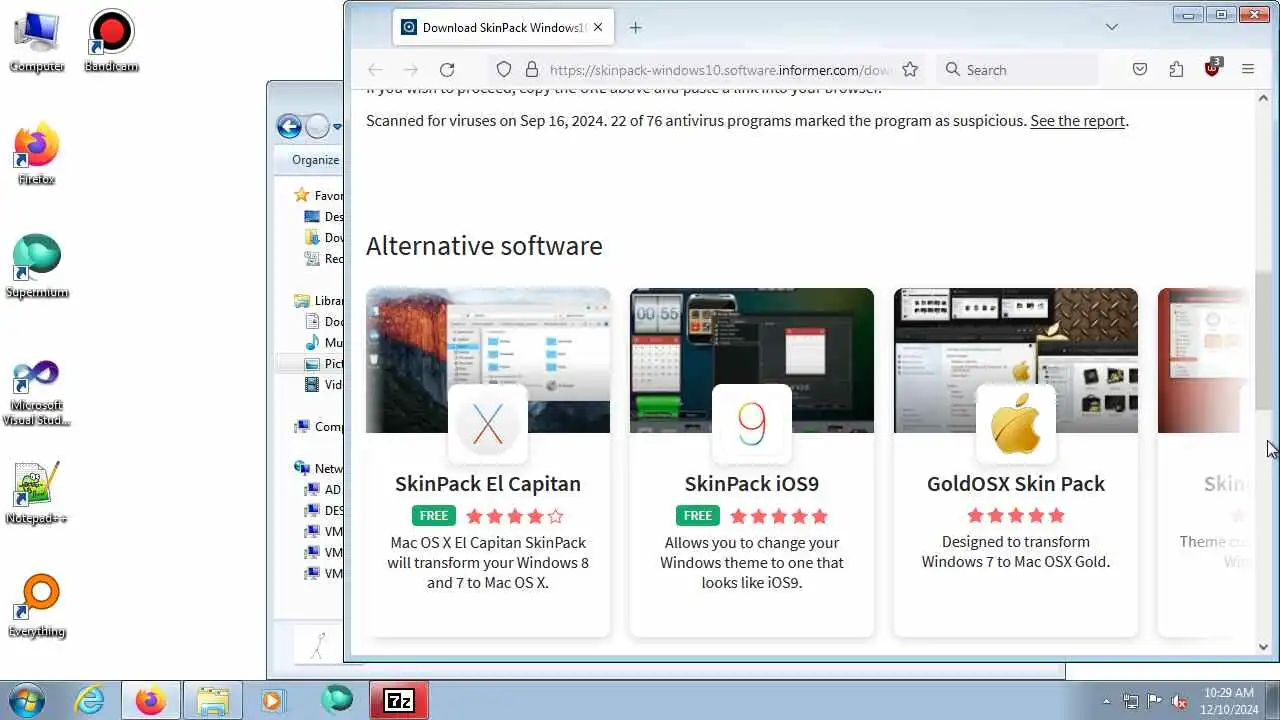The width and height of the screenshot is (1280, 720).
Task: Click the muted volume tray icon
Action: point(1179,701)
